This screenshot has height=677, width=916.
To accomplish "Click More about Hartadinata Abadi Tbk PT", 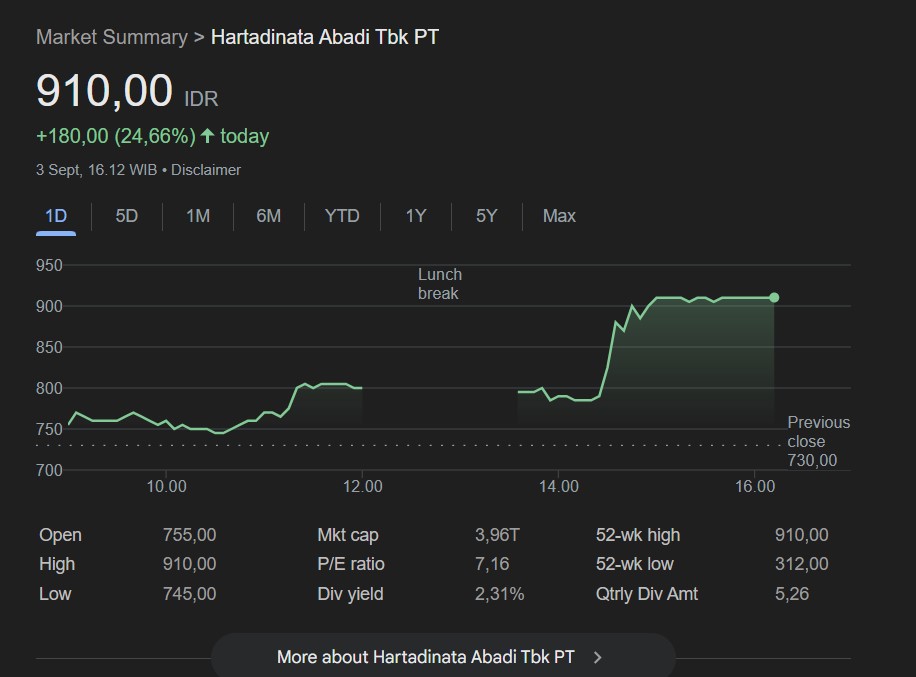I will 443,657.
